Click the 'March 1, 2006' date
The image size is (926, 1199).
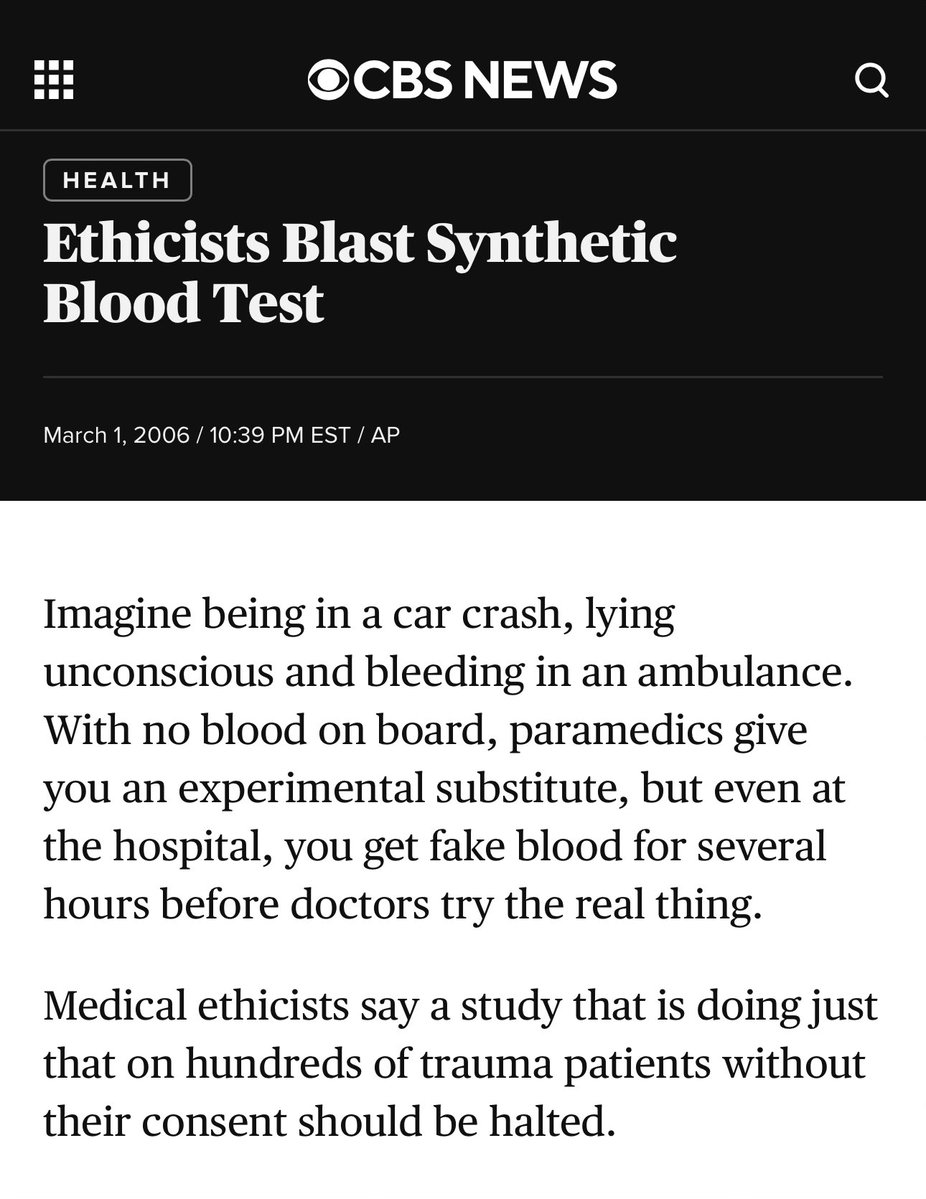click(115, 436)
